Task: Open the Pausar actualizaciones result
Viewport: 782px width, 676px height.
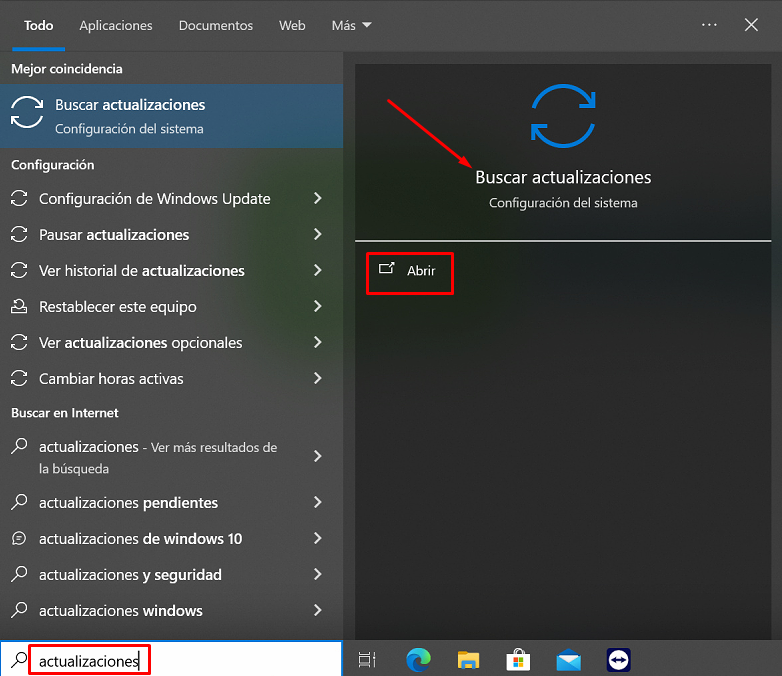Action: tap(172, 234)
